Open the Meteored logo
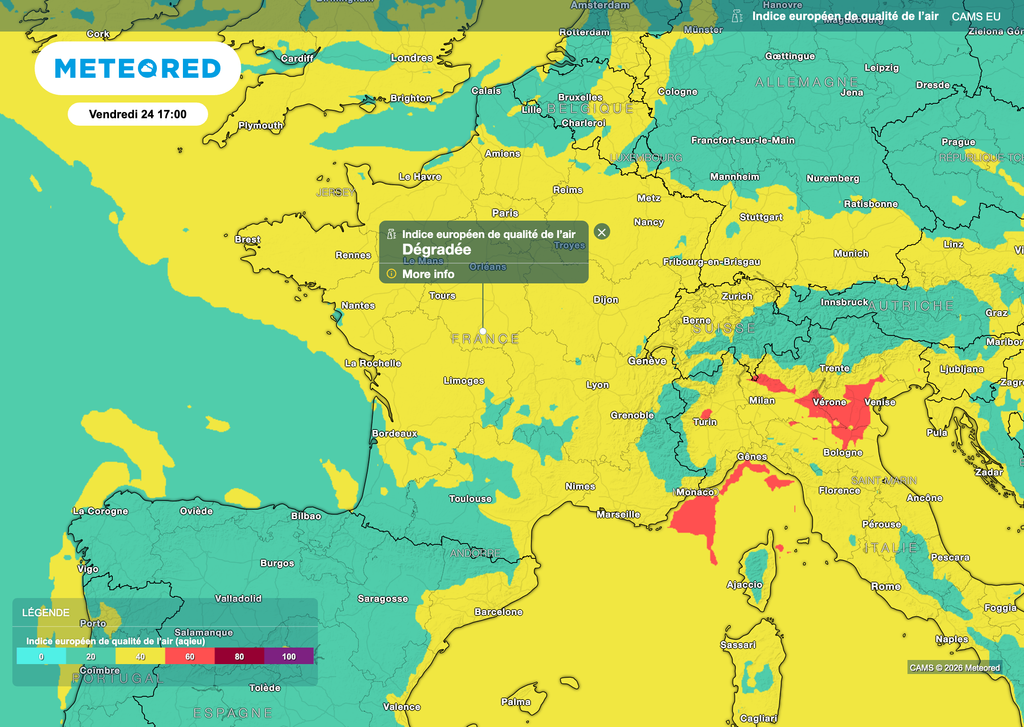1024x727 pixels. click(137, 68)
